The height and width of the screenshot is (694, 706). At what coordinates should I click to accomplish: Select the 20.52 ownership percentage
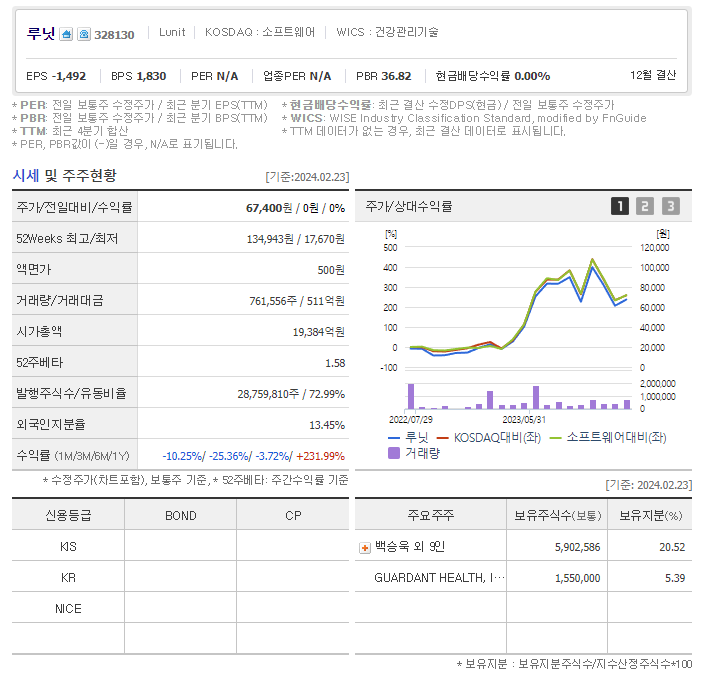[x=672, y=547]
